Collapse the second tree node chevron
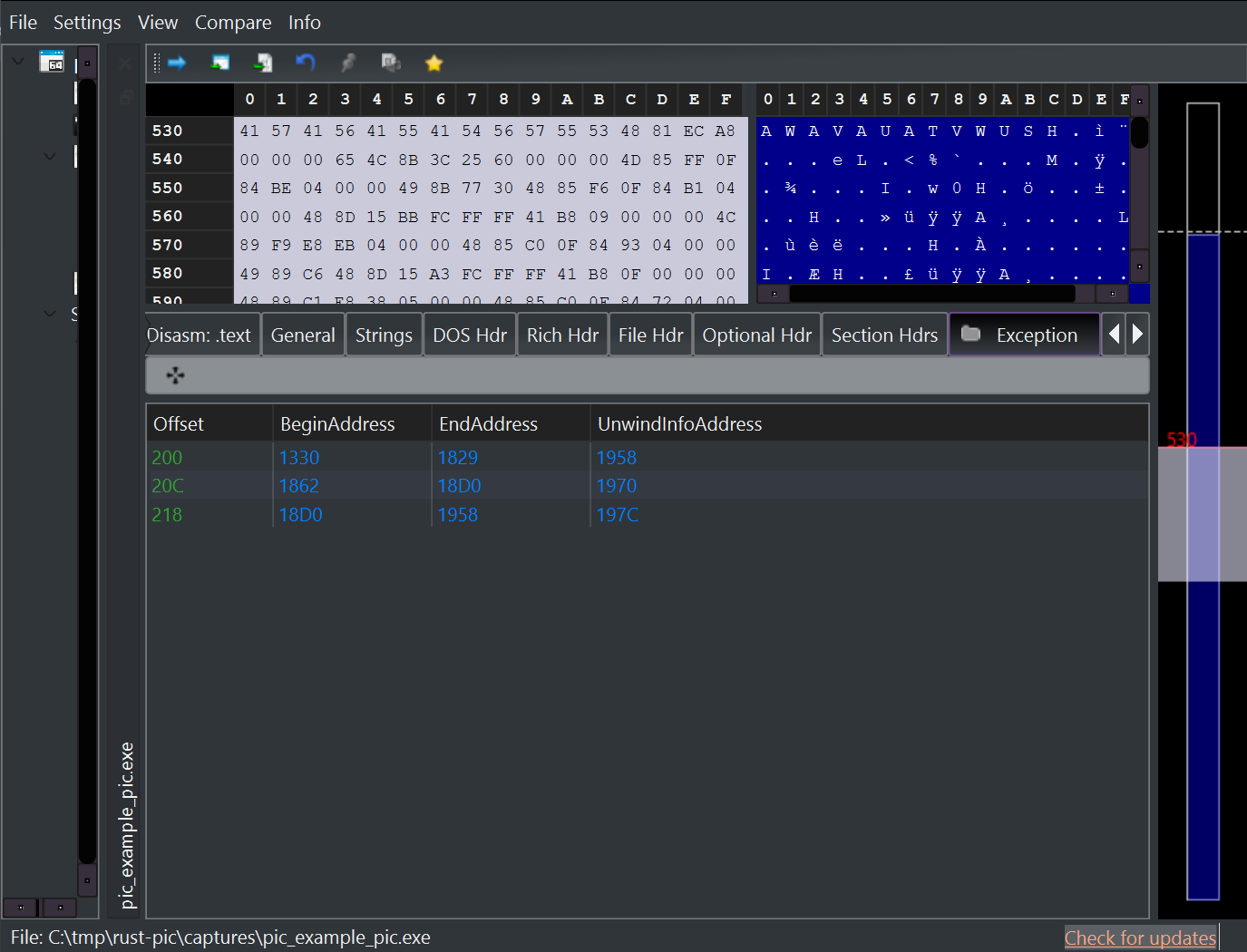 [50, 156]
